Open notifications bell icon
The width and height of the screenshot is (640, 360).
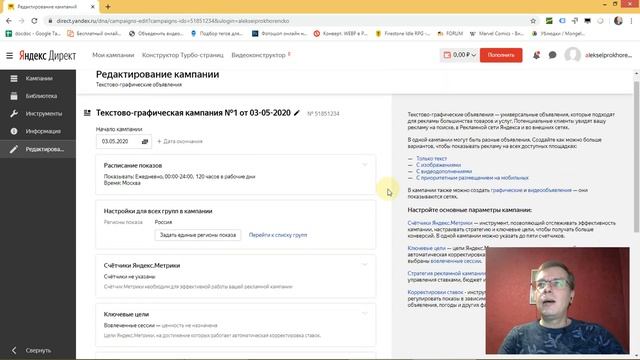pyautogui.click(x=536, y=55)
